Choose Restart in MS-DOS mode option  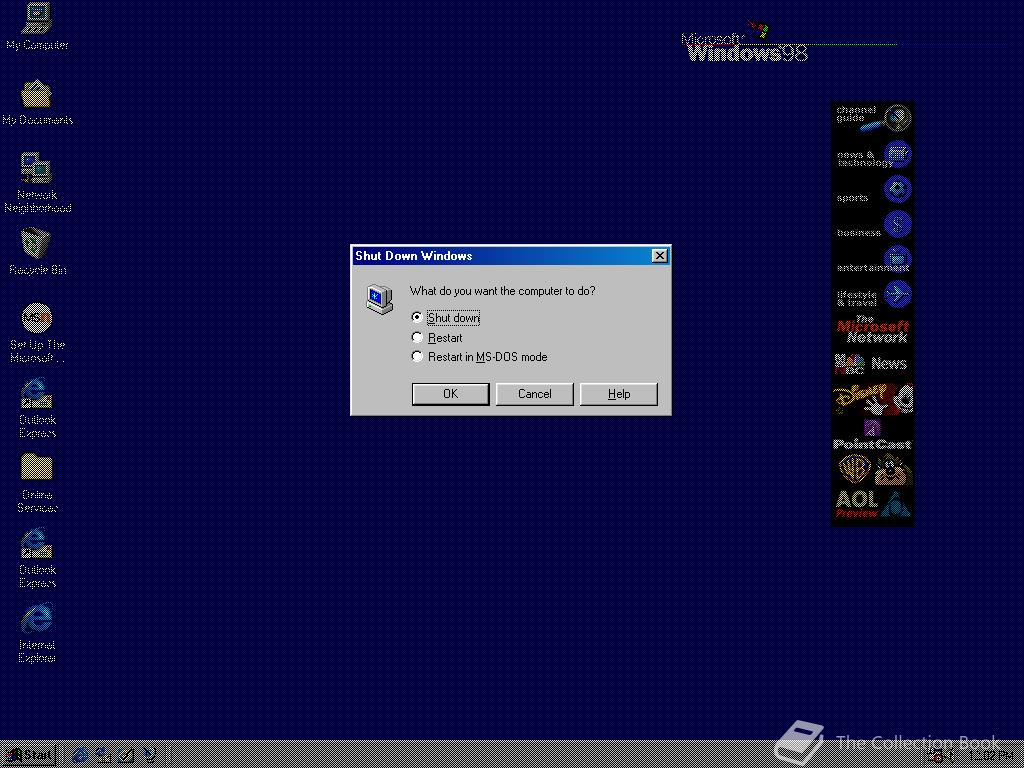pos(479,357)
